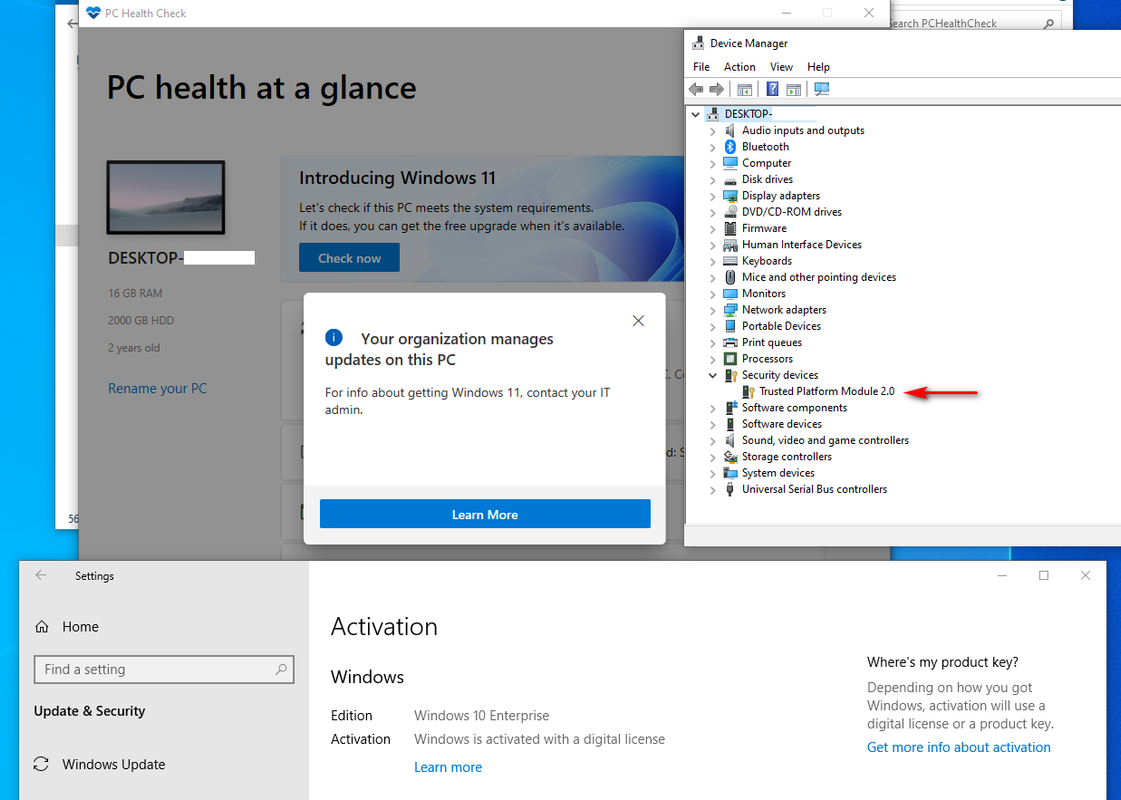Click the Firmware chip icon

pyautogui.click(x=730, y=228)
